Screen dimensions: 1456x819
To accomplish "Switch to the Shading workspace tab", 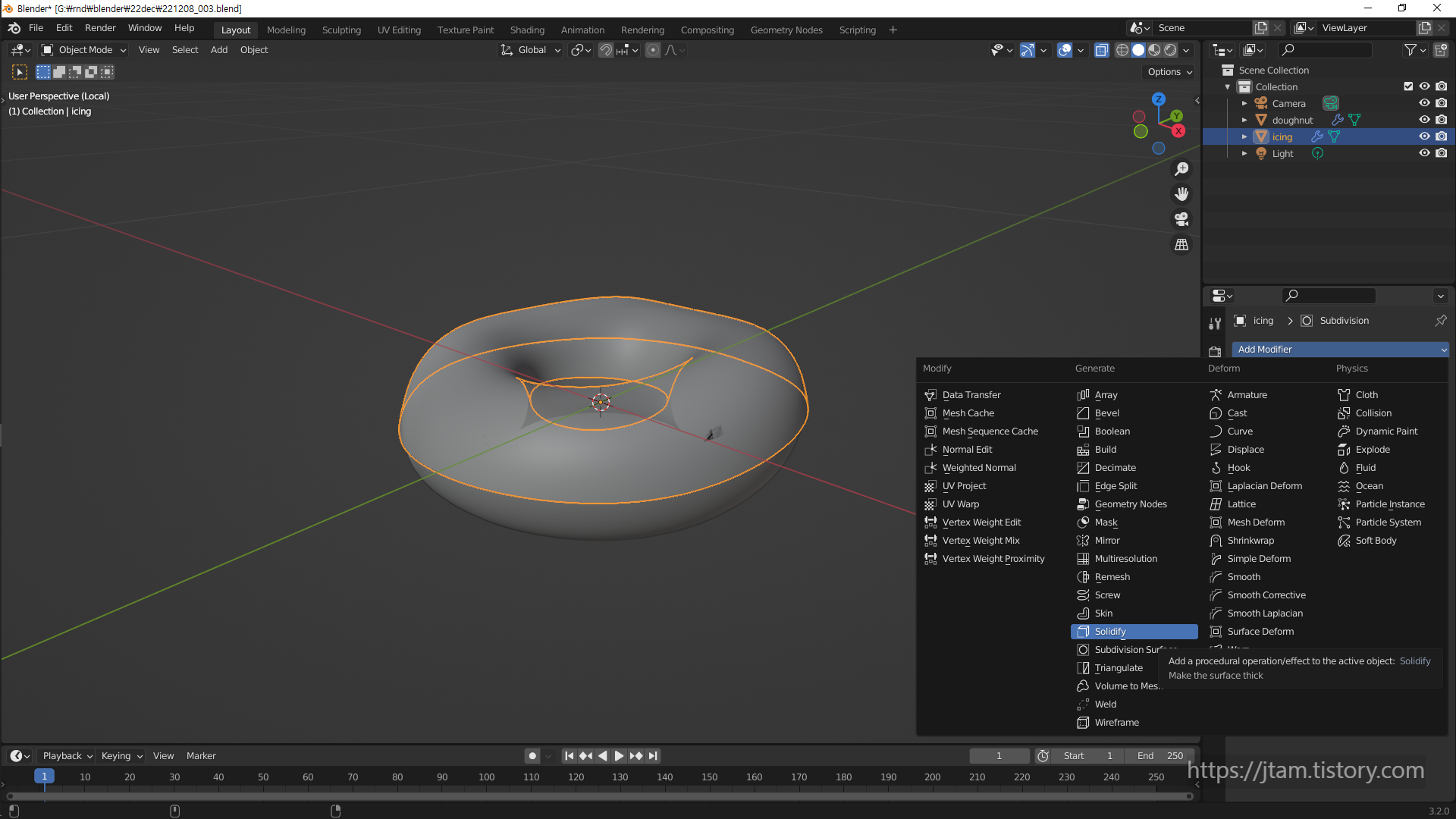I will point(527,30).
